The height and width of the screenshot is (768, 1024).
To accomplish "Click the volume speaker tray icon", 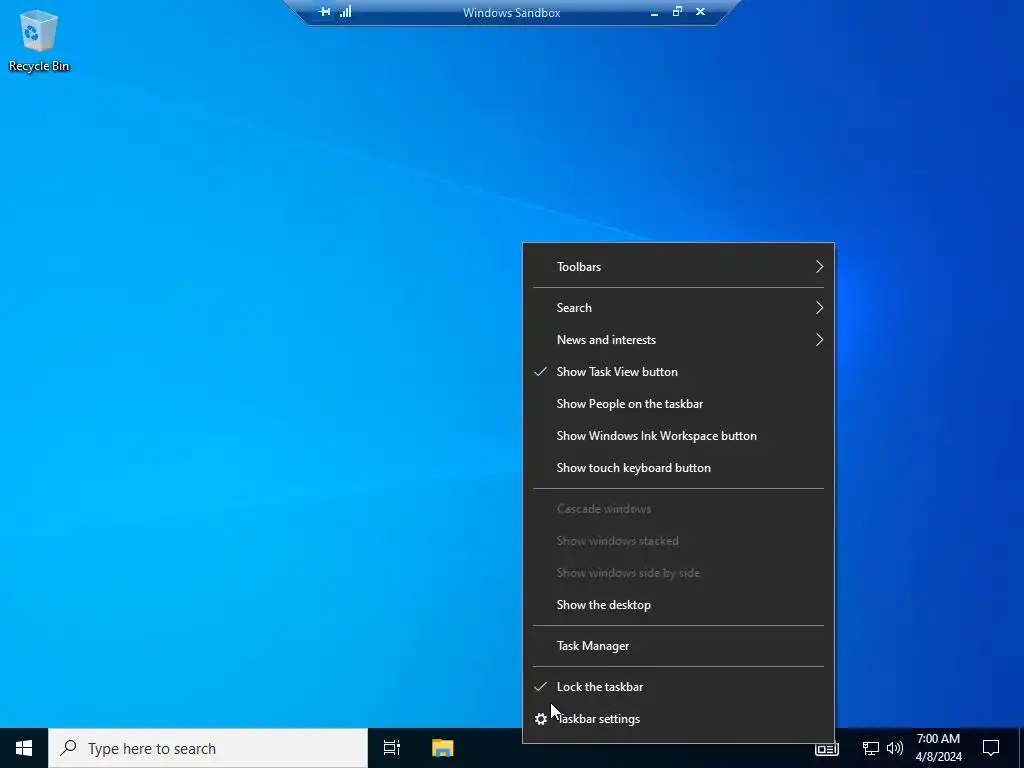I will (895, 748).
